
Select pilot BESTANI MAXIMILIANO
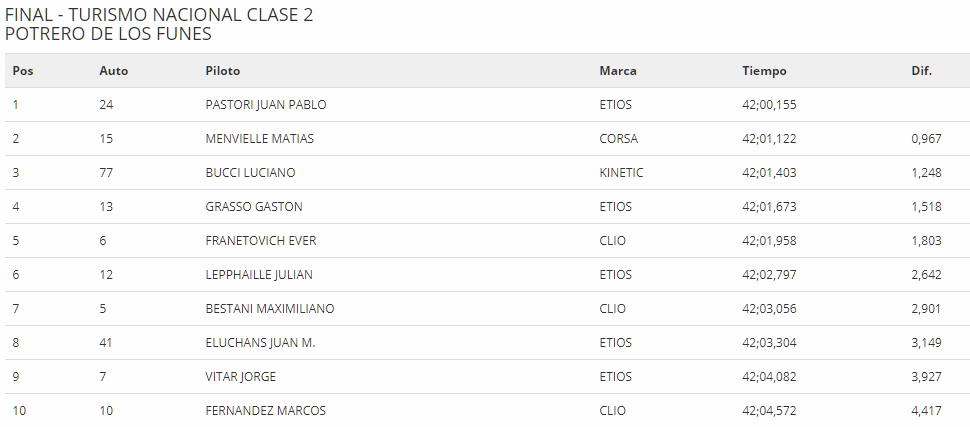pos(270,309)
